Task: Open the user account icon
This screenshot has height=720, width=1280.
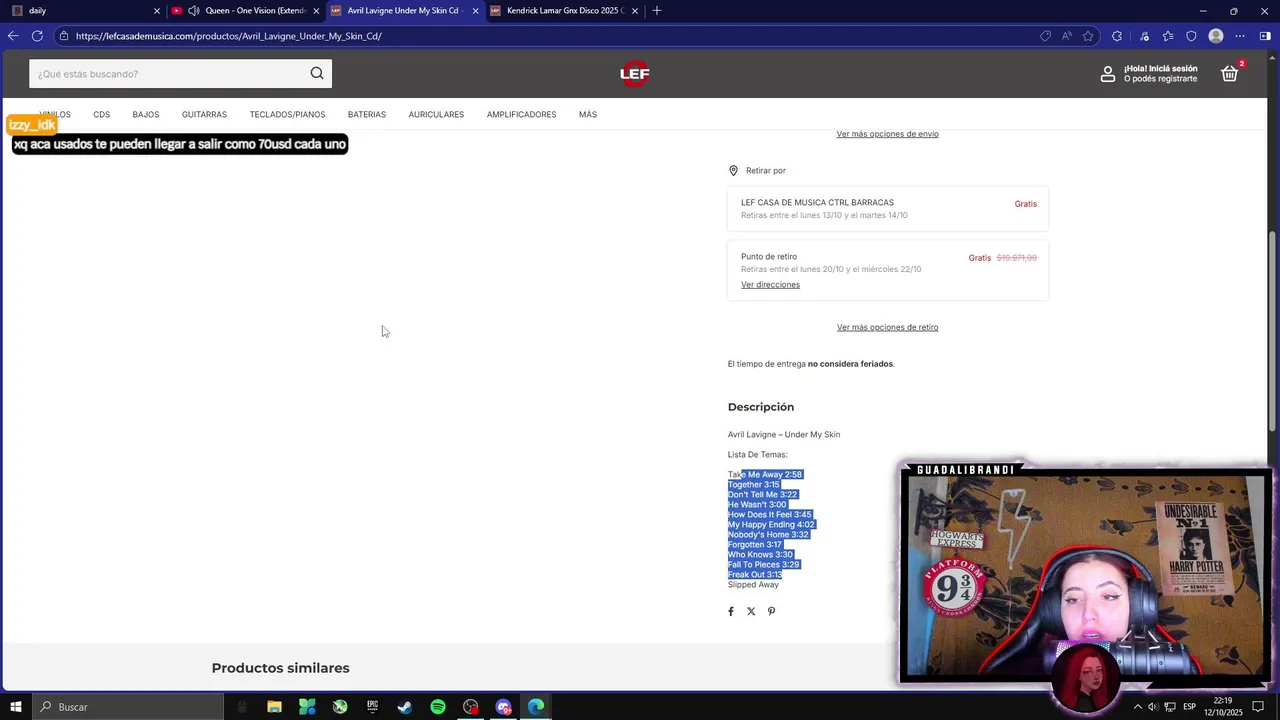Action: [1108, 74]
